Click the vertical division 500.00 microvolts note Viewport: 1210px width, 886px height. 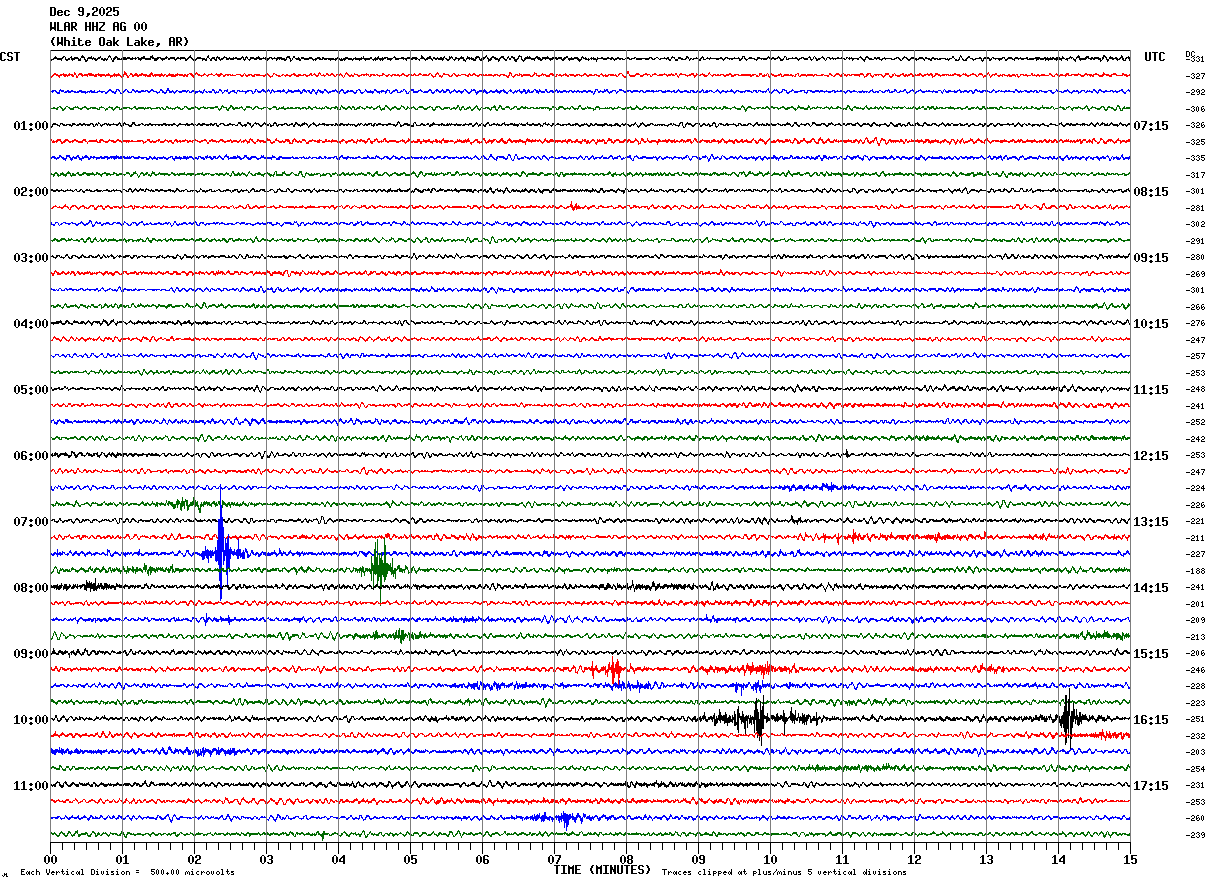127,873
